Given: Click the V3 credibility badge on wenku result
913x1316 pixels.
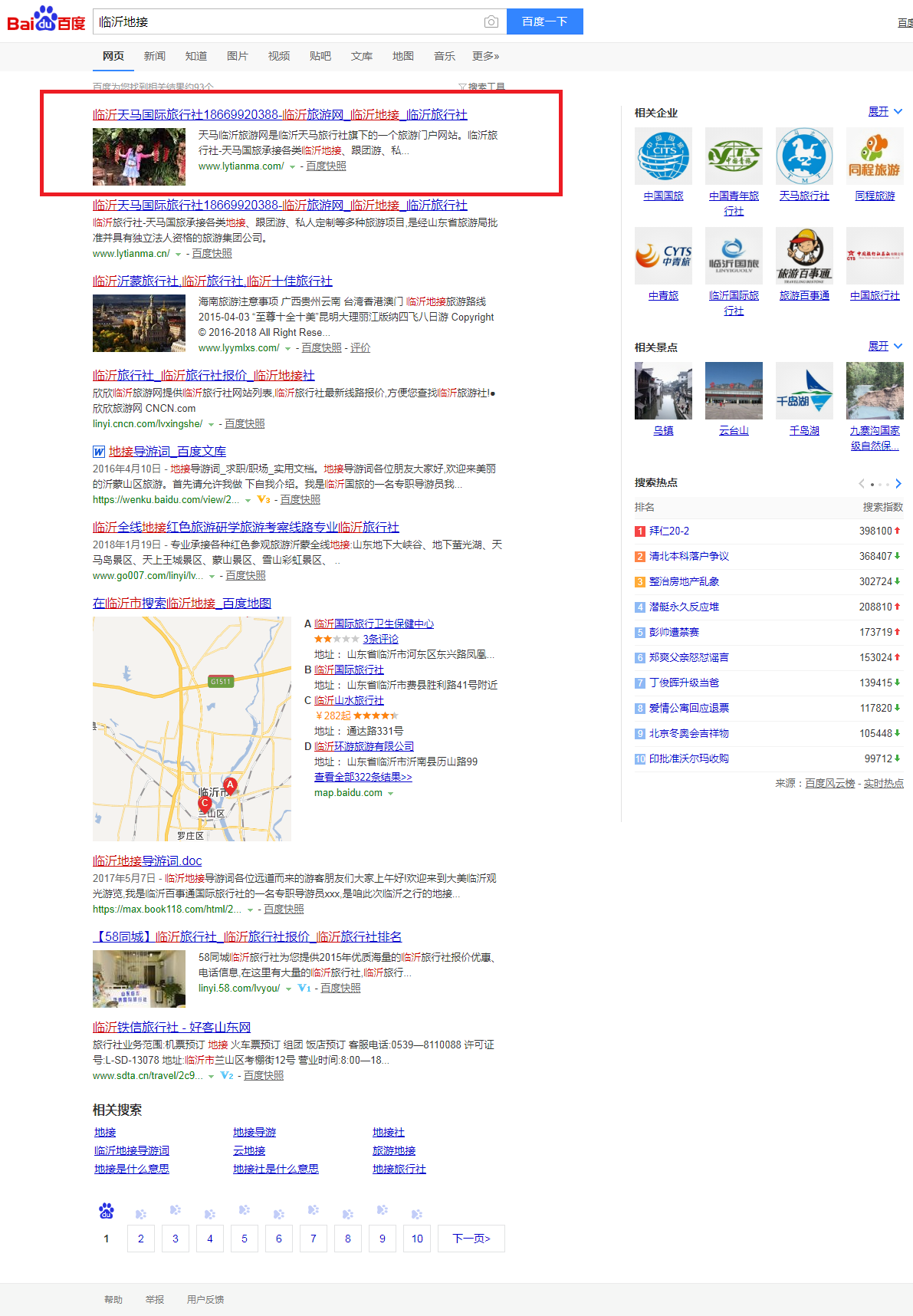Looking at the screenshot, I should 264,499.
